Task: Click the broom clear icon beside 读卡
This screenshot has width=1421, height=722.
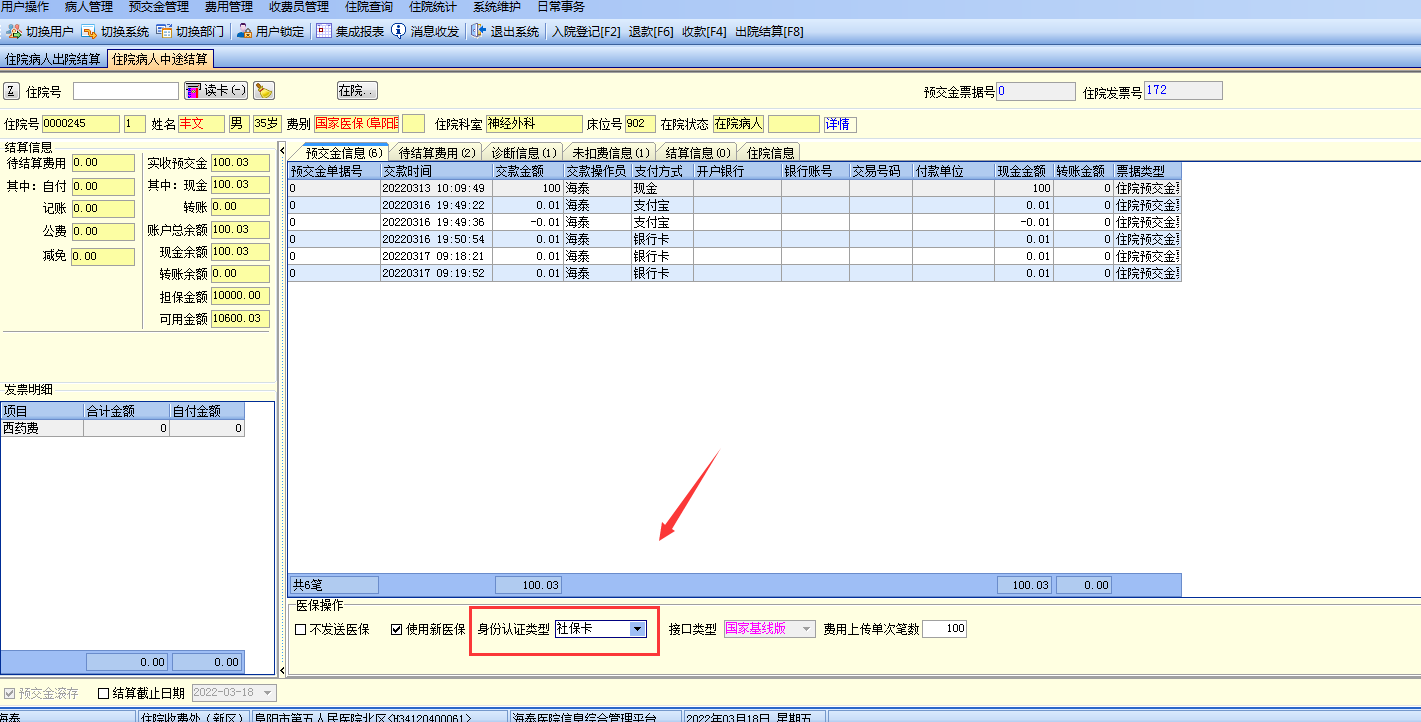Action: click(264, 91)
